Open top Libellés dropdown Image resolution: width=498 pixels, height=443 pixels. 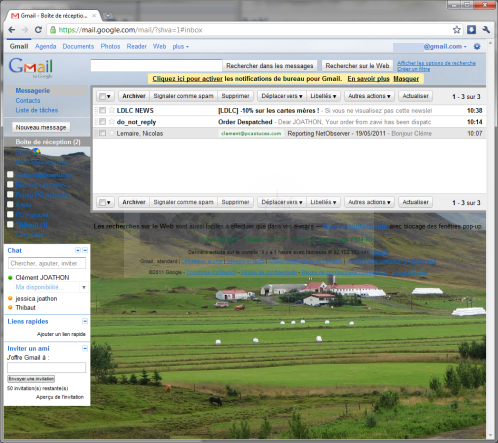point(323,96)
